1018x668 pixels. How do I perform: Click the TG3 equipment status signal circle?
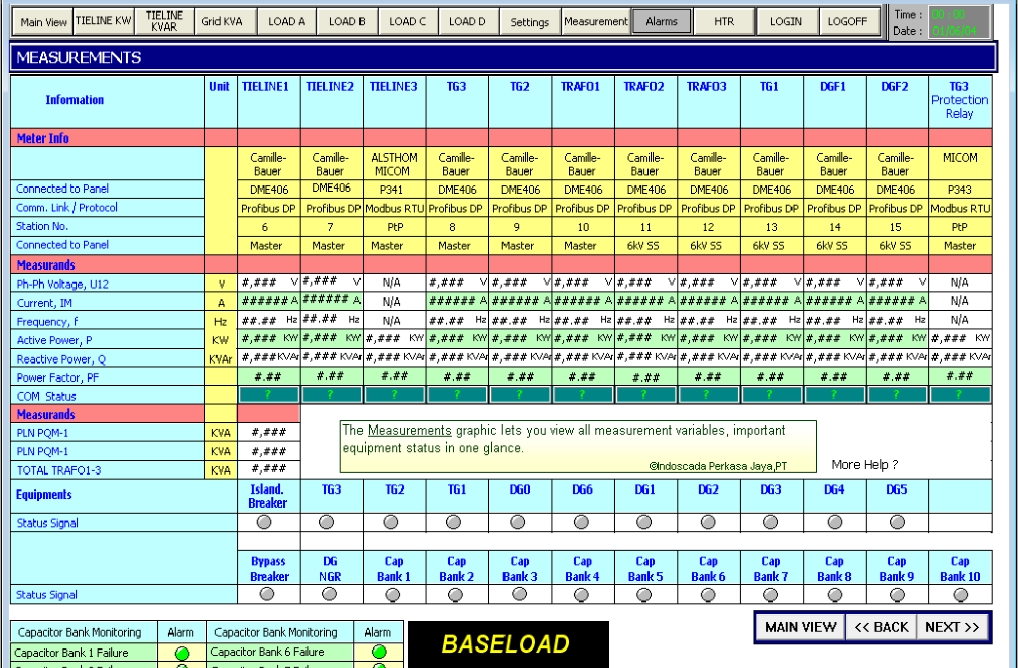pos(331,522)
